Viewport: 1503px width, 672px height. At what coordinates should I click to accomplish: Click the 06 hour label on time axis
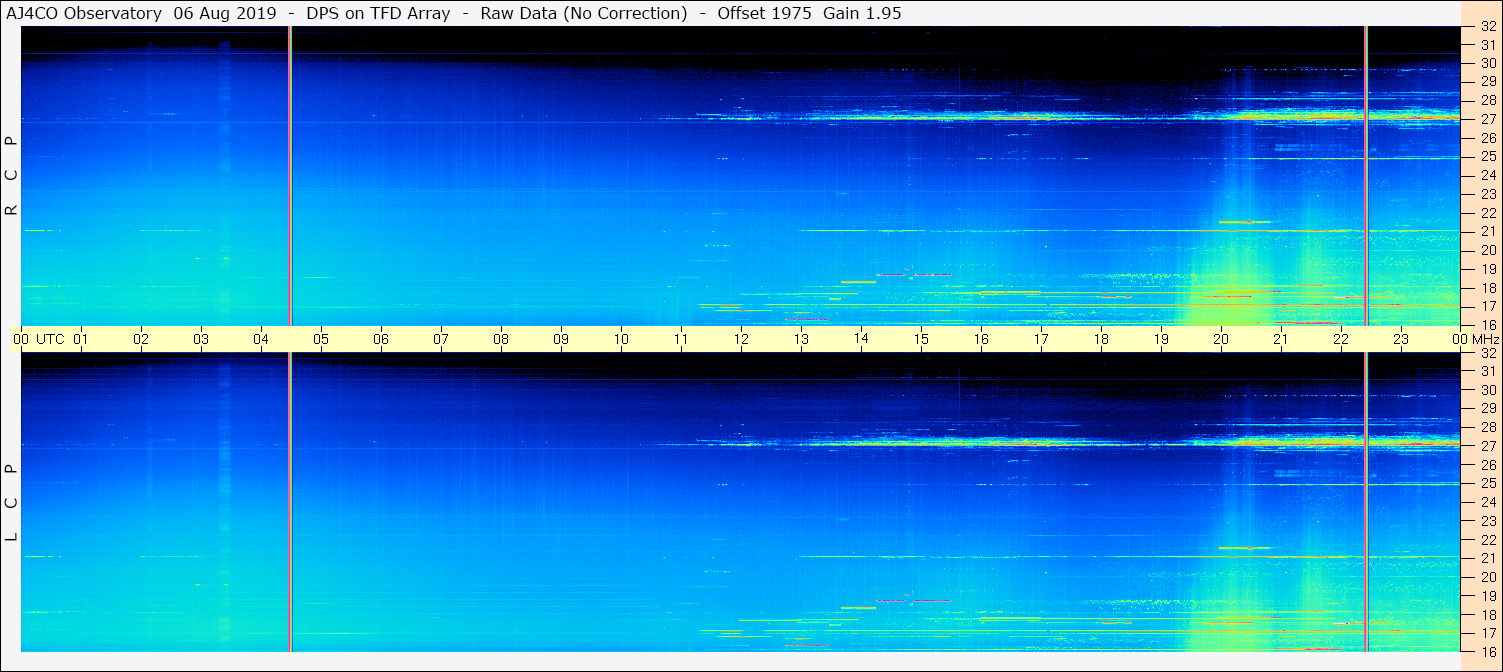381,339
